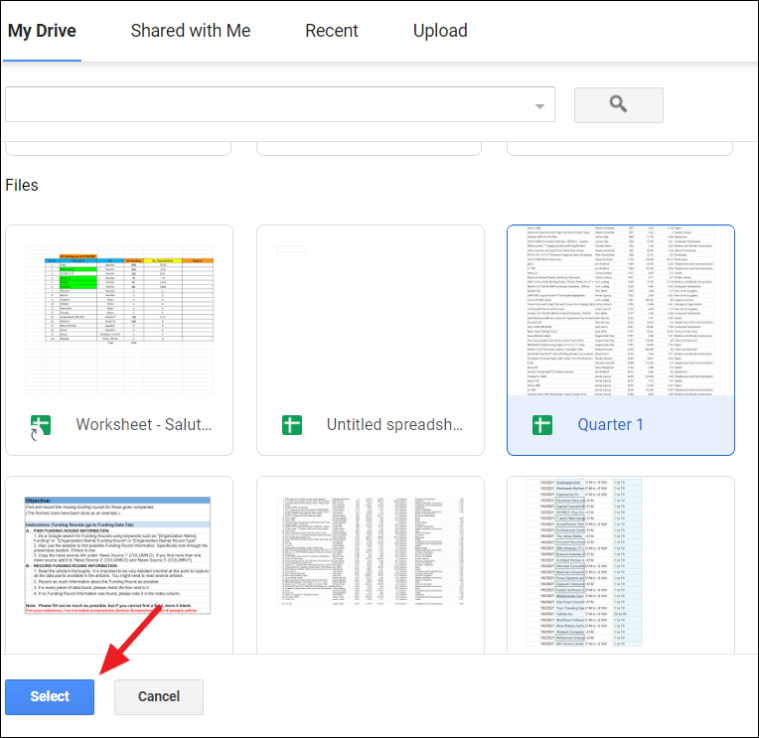This screenshot has height=738, width=759.
Task: Switch to the Recent tab
Action: 332,31
